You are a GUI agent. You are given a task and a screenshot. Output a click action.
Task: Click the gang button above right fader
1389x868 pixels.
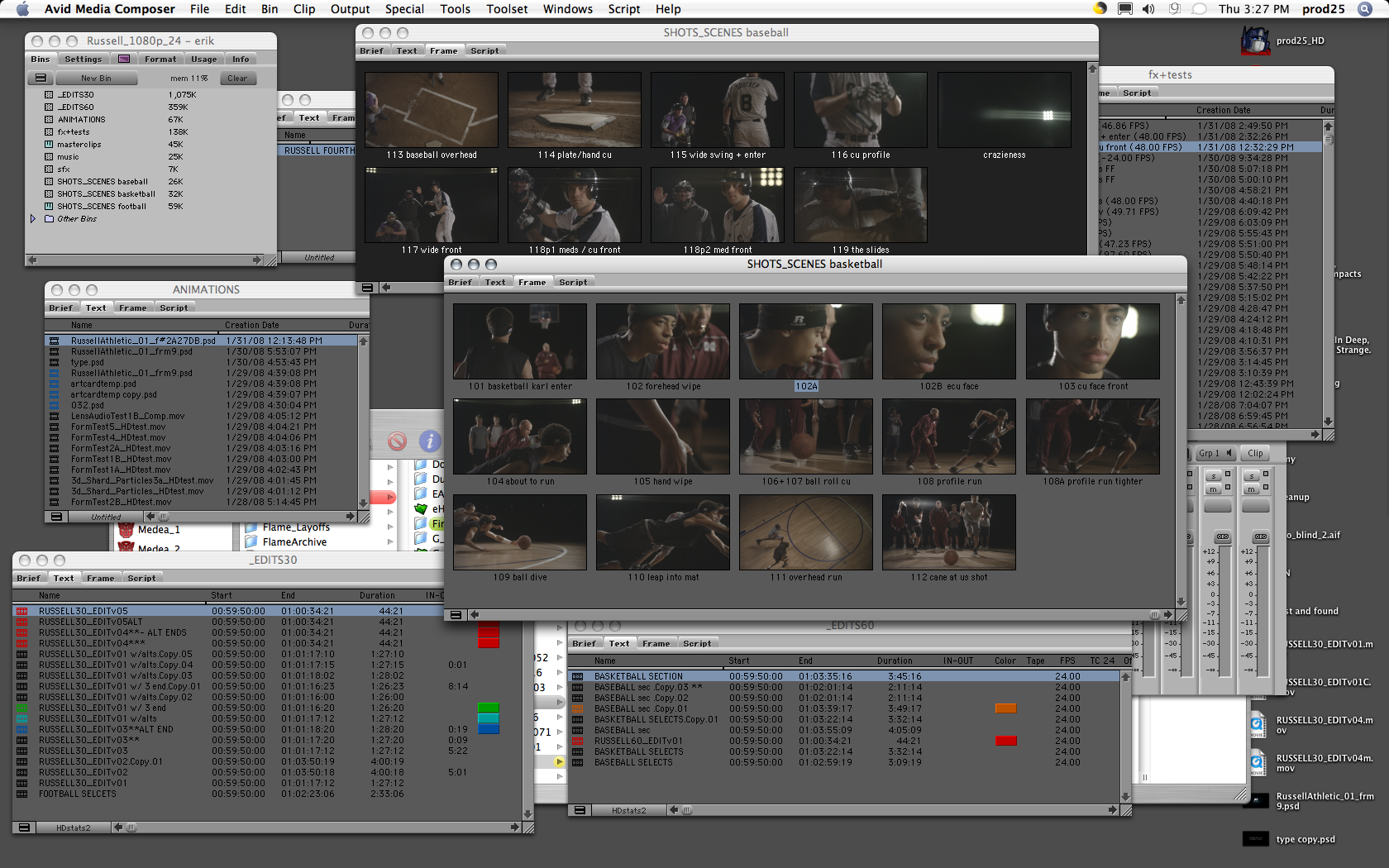[1260, 537]
